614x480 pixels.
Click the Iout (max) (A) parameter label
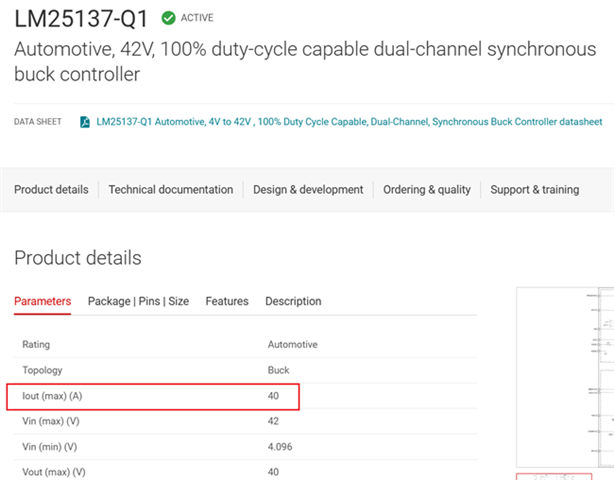click(50, 396)
